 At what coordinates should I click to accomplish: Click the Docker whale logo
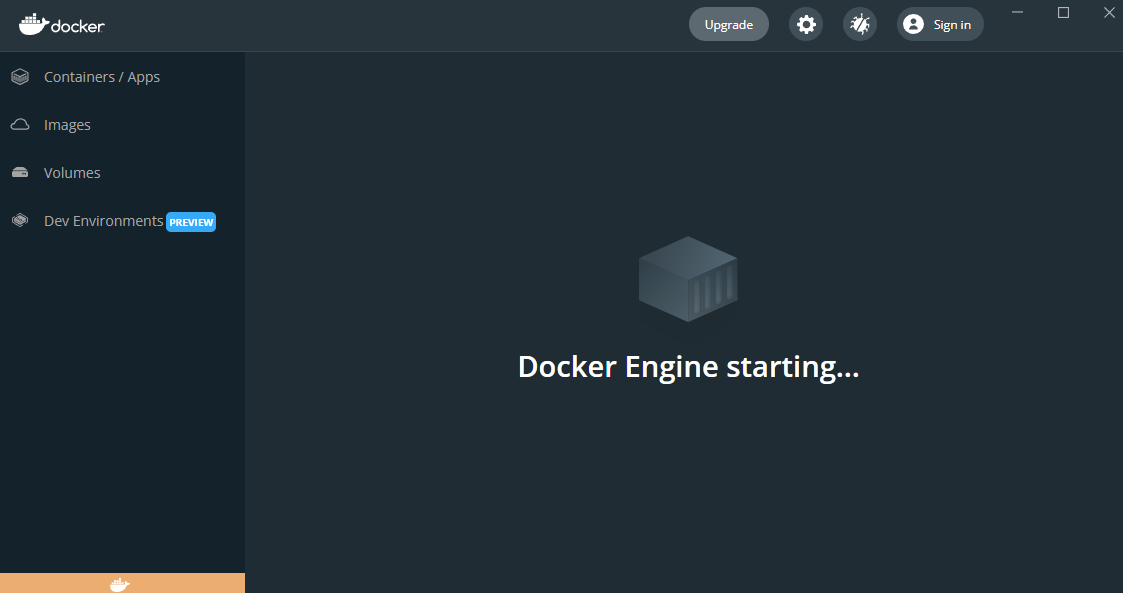point(62,25)
